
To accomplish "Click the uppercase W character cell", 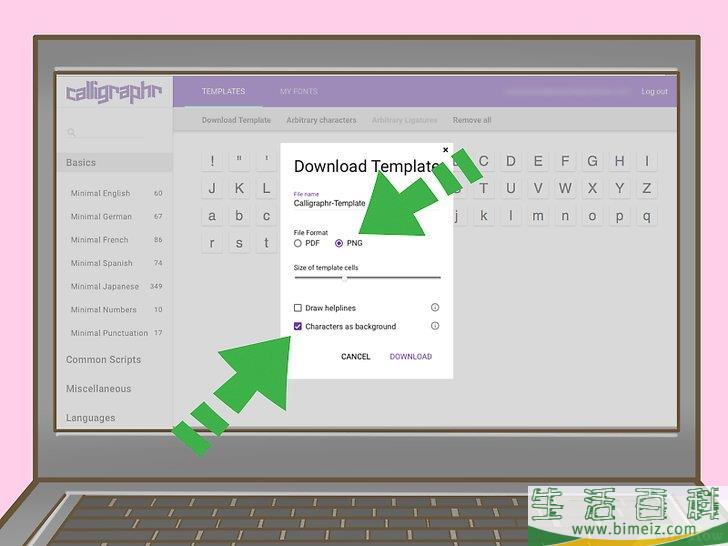I will click(x=565, y=188).
